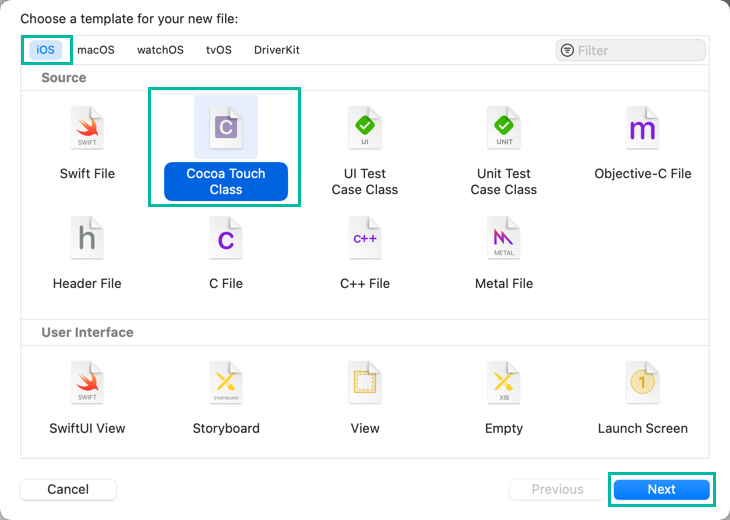Click the "C++ File" label
Image resolution: width=730 pixels, height=520 pixels.
(x=365, y=284)
